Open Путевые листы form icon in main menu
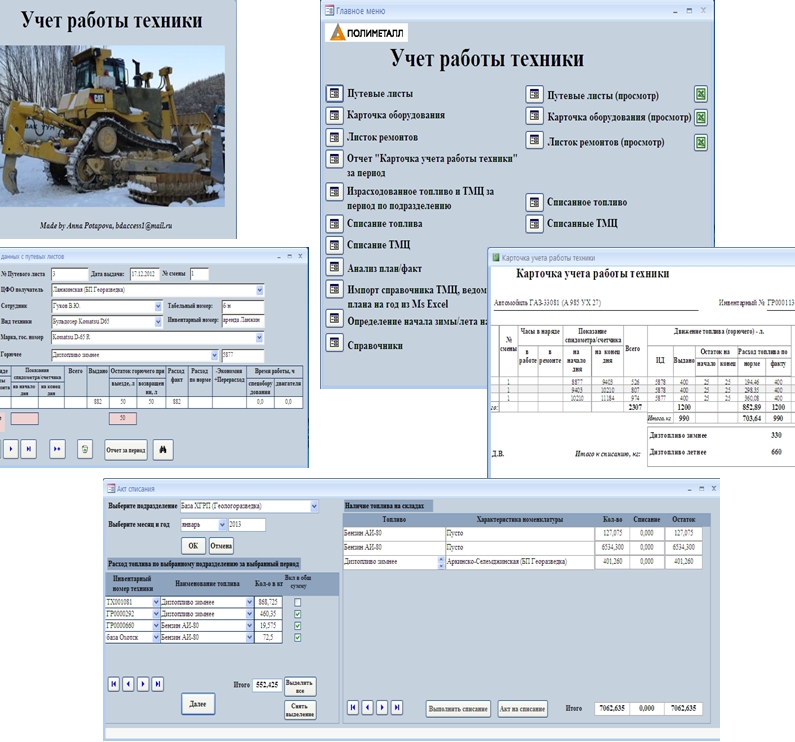Viewport: 795px width, 742px height. (334, 94)
